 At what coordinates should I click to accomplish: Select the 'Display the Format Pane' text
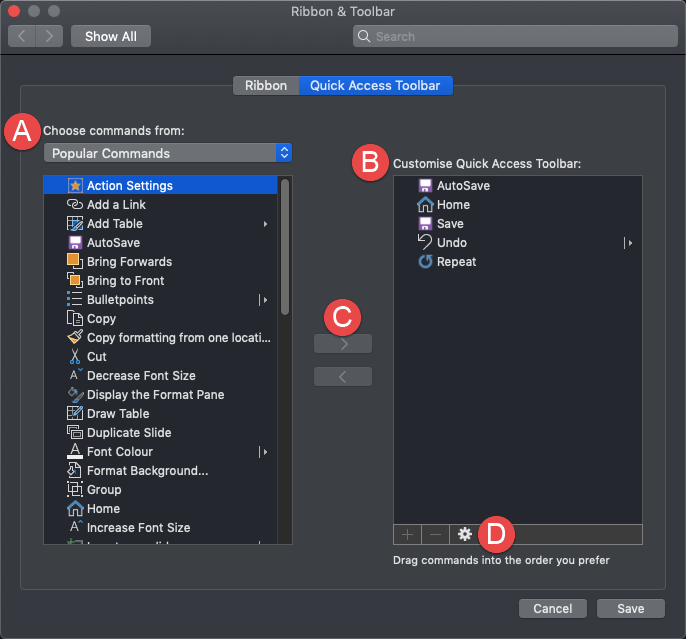155,395
